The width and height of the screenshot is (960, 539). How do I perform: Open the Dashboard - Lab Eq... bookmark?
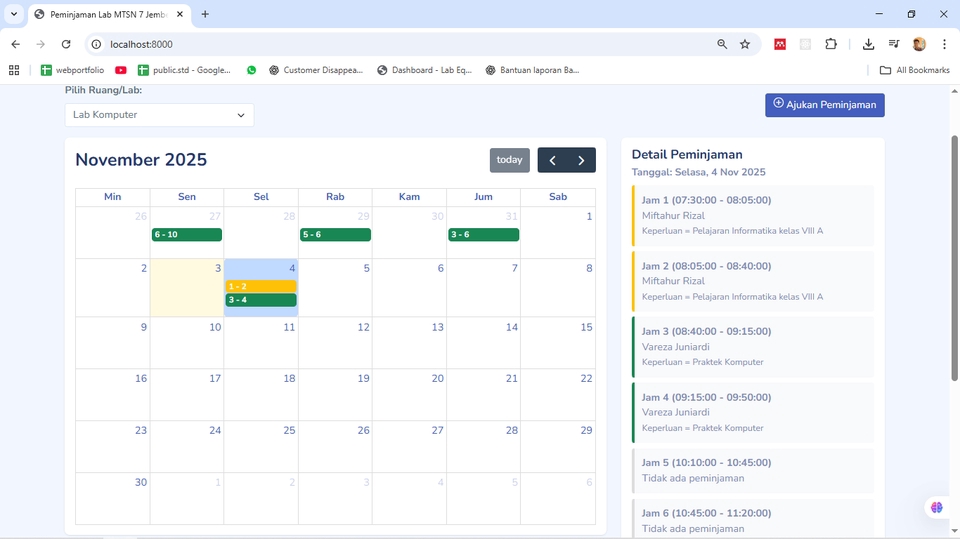tap(425, 70)
